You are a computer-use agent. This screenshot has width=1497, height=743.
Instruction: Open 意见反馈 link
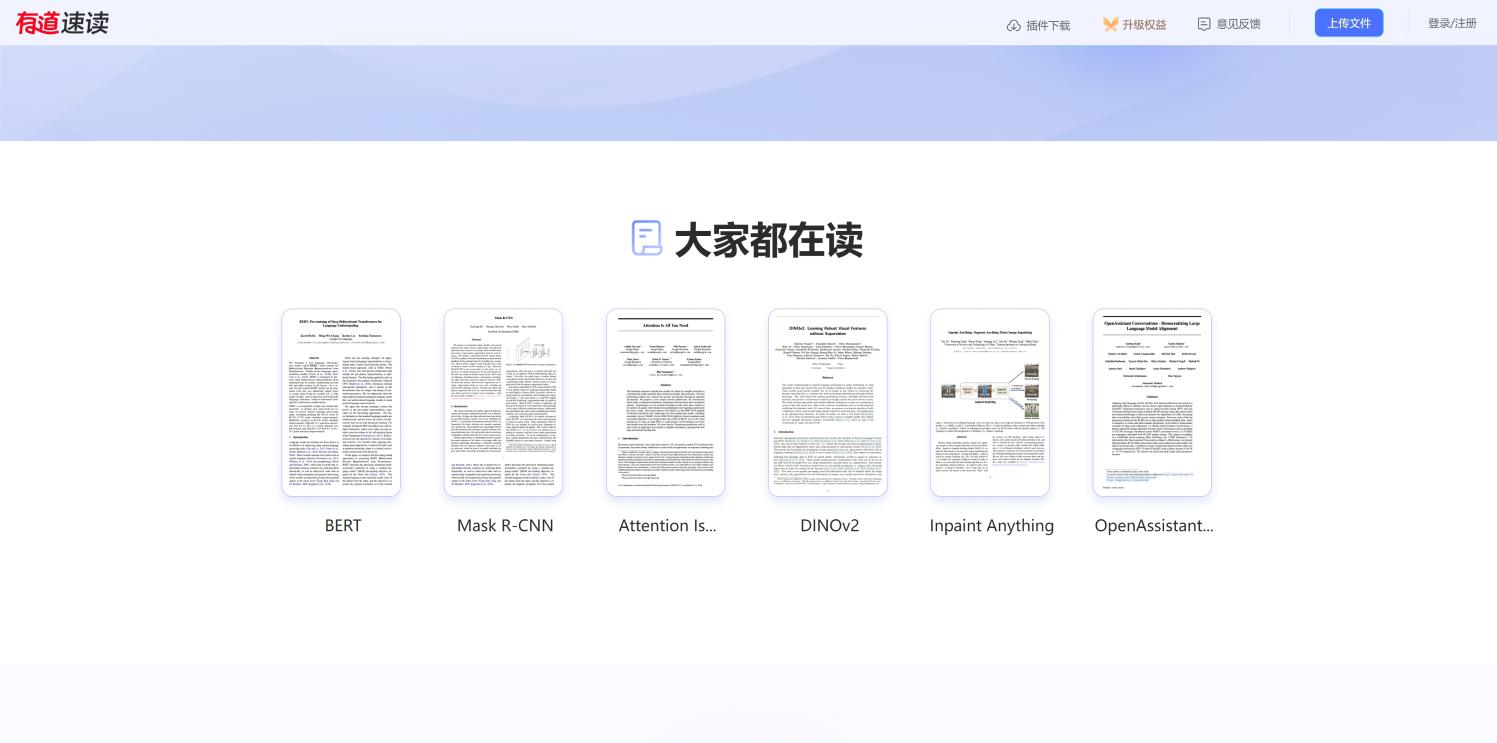[x=1238, y=24]
